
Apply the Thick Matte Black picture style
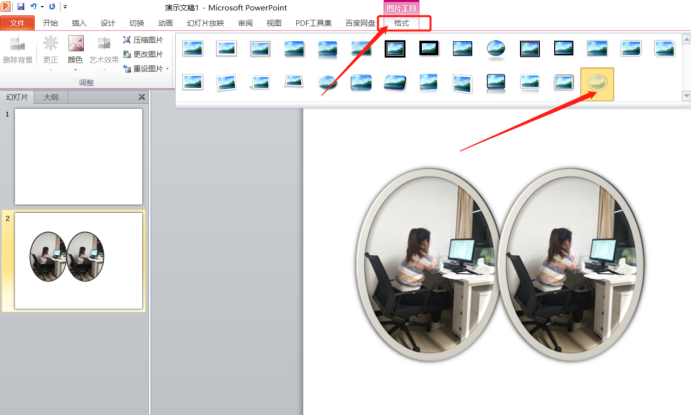pyautogui.click(x=429, y=48)
